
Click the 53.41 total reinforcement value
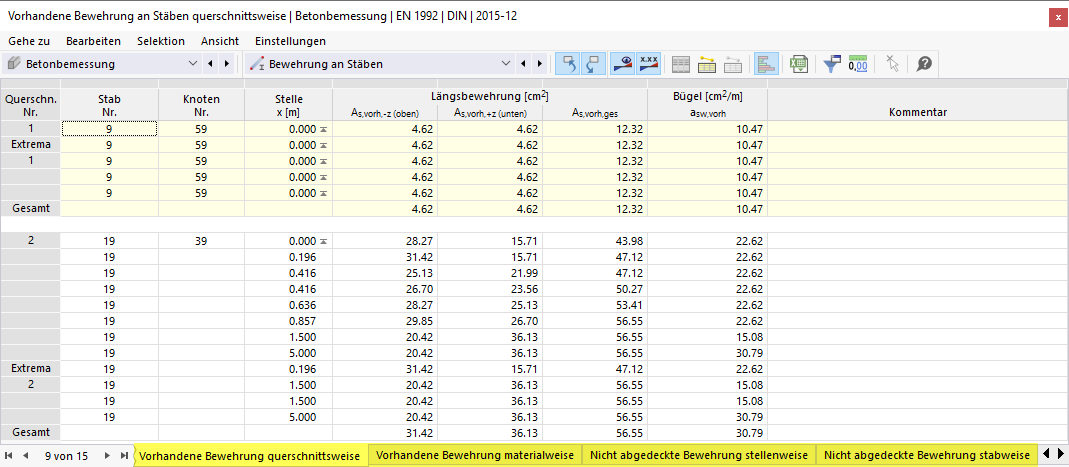(594, 305)
